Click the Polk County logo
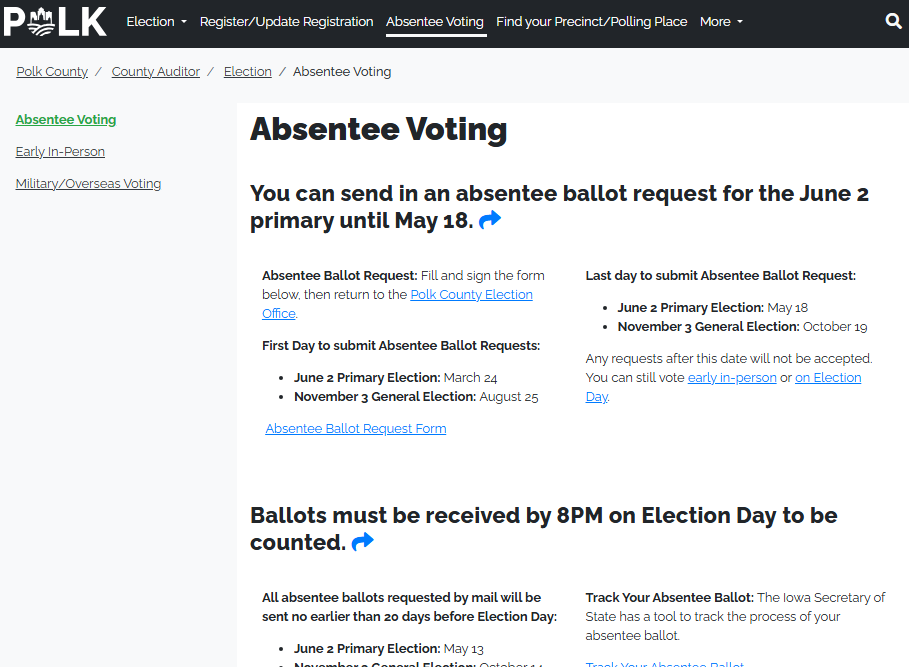Image resolution: width=909 pixels, height=667 pixels. (55, 21)
